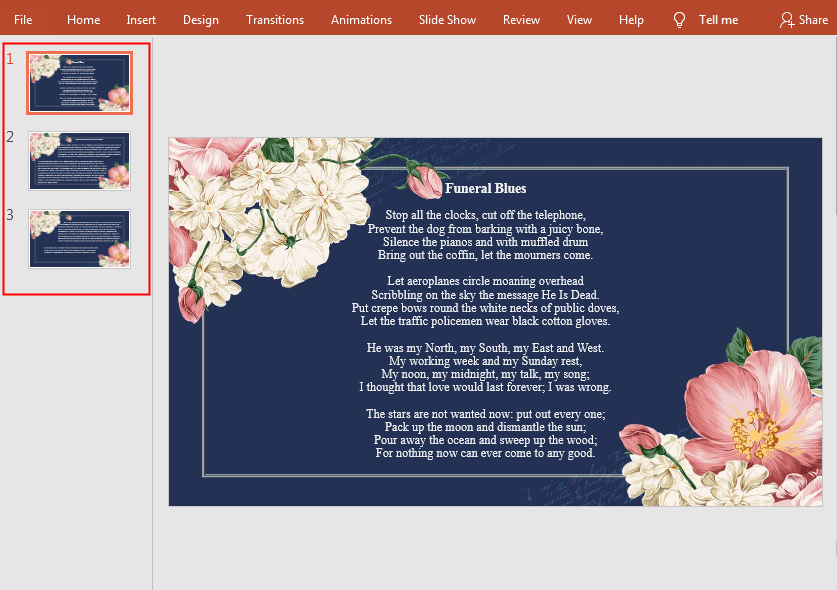837x590 pixels.
Task: Open the Help tab
Action: pyautogui.click(x=631, y=20)
